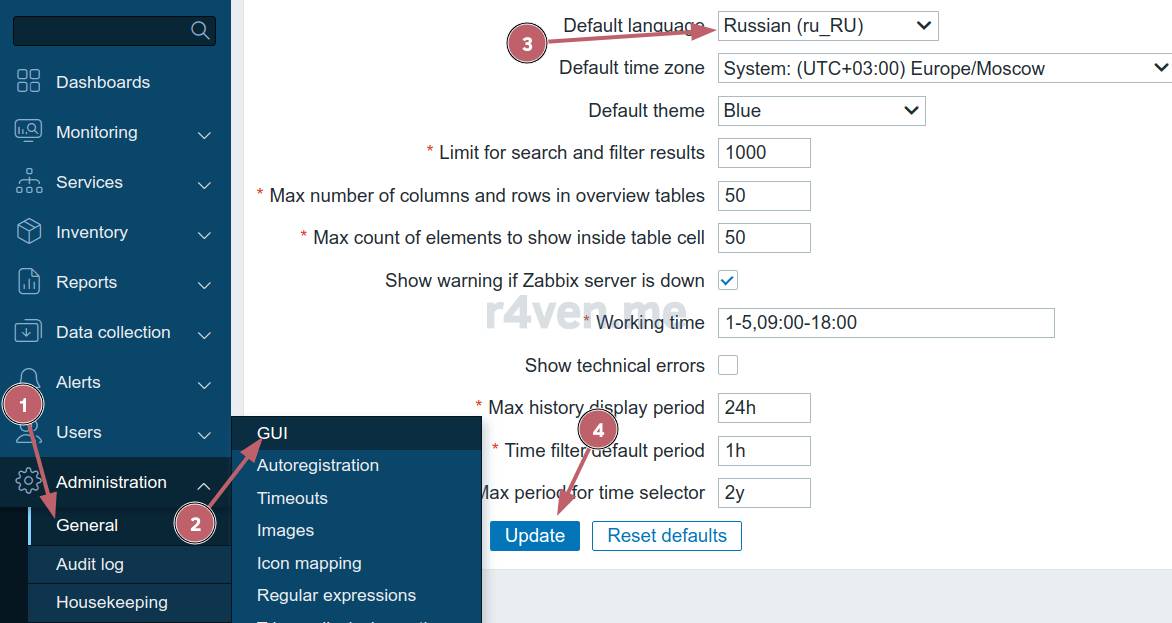Click the Inventory cube icon
The height and width of the screenshot is (623, 1172).
point(29,232)
